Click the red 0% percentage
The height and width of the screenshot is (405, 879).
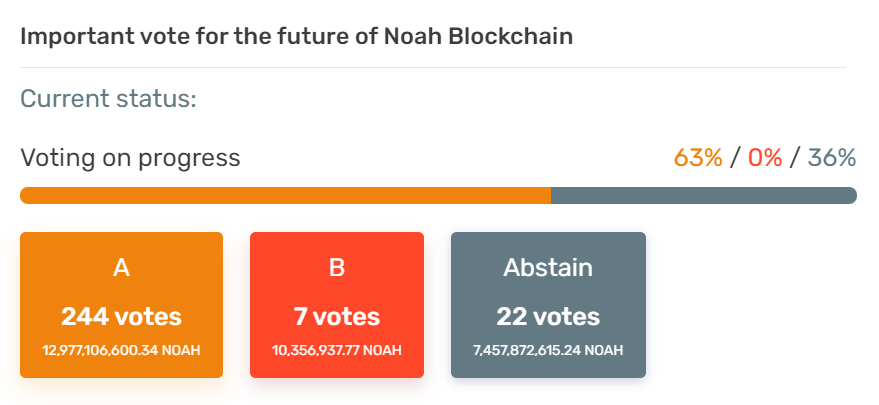pos(765,158)
